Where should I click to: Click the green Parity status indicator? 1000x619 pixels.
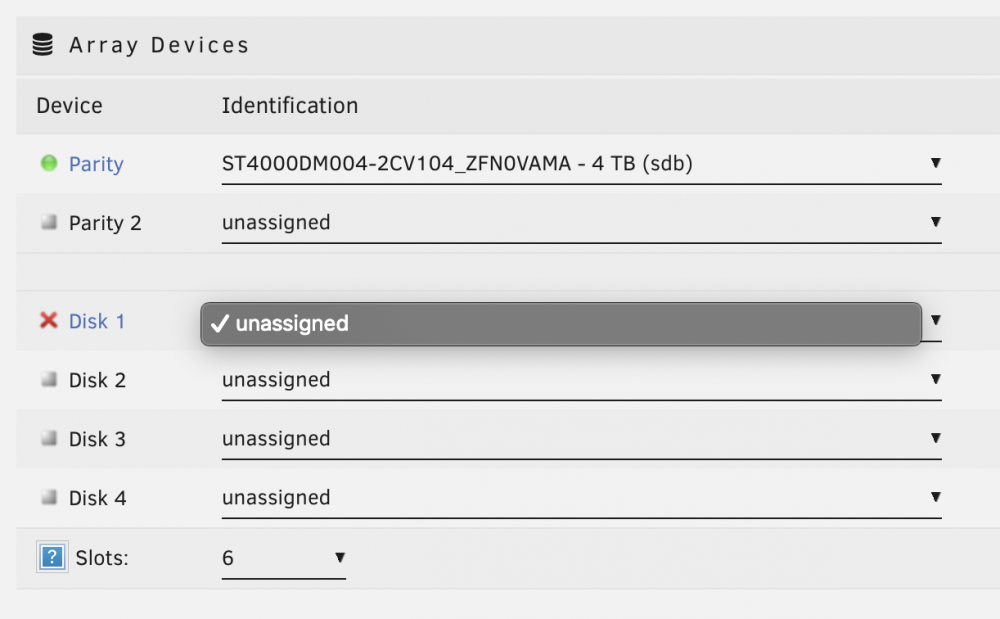point(49,163)
